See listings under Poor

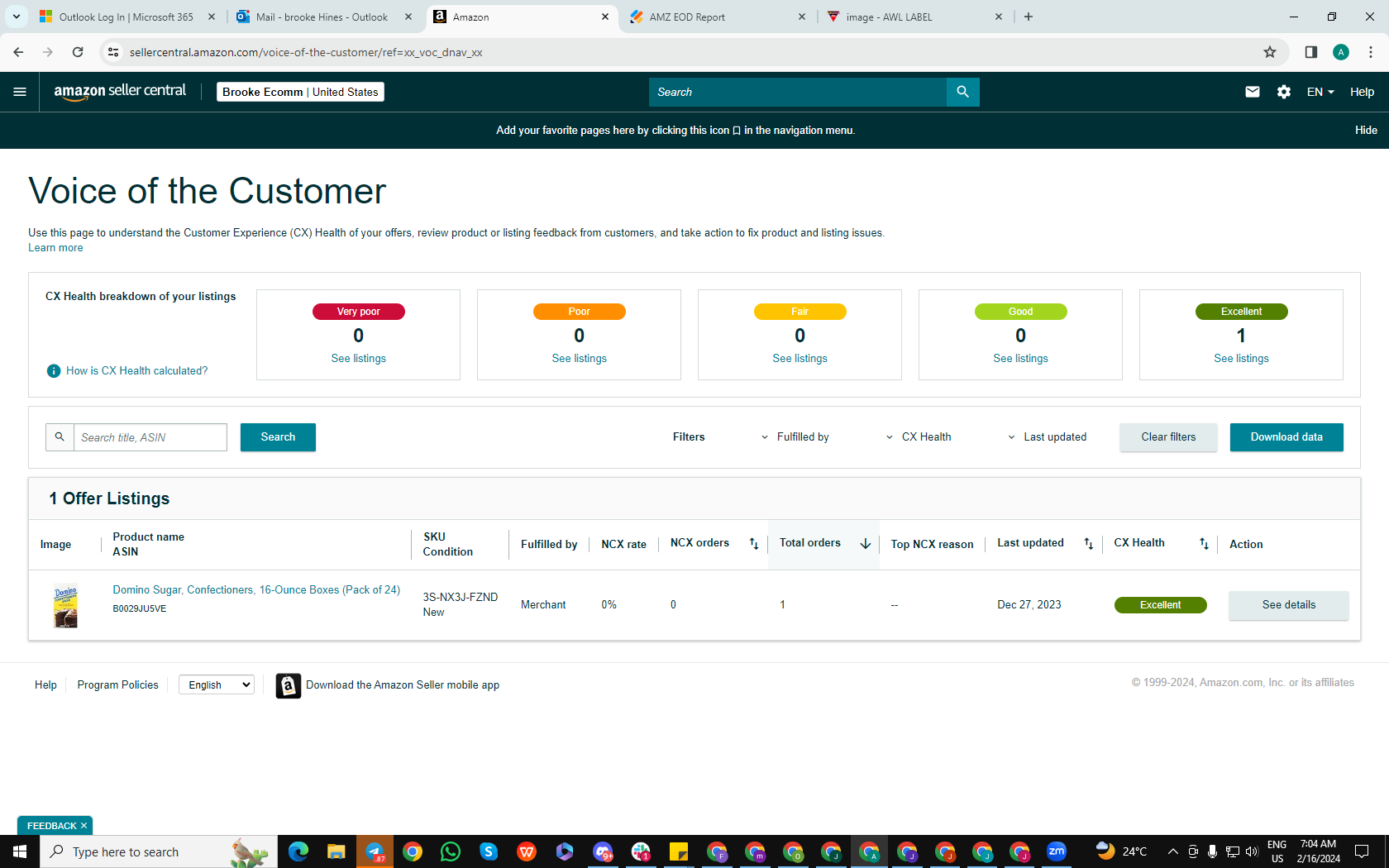(x=580, y=359)
